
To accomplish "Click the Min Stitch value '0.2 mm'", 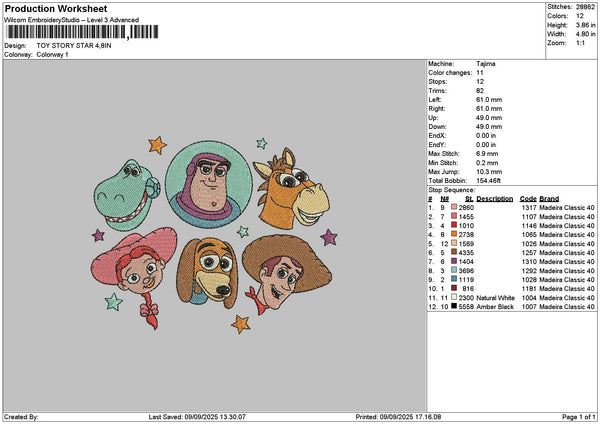I will 487,163.
